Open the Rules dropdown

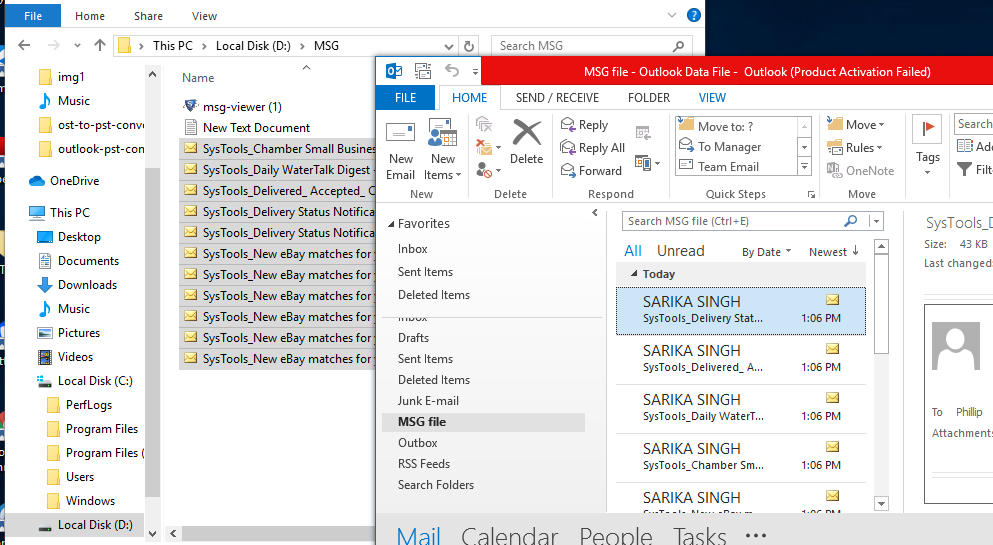click(x=854, y=147)
